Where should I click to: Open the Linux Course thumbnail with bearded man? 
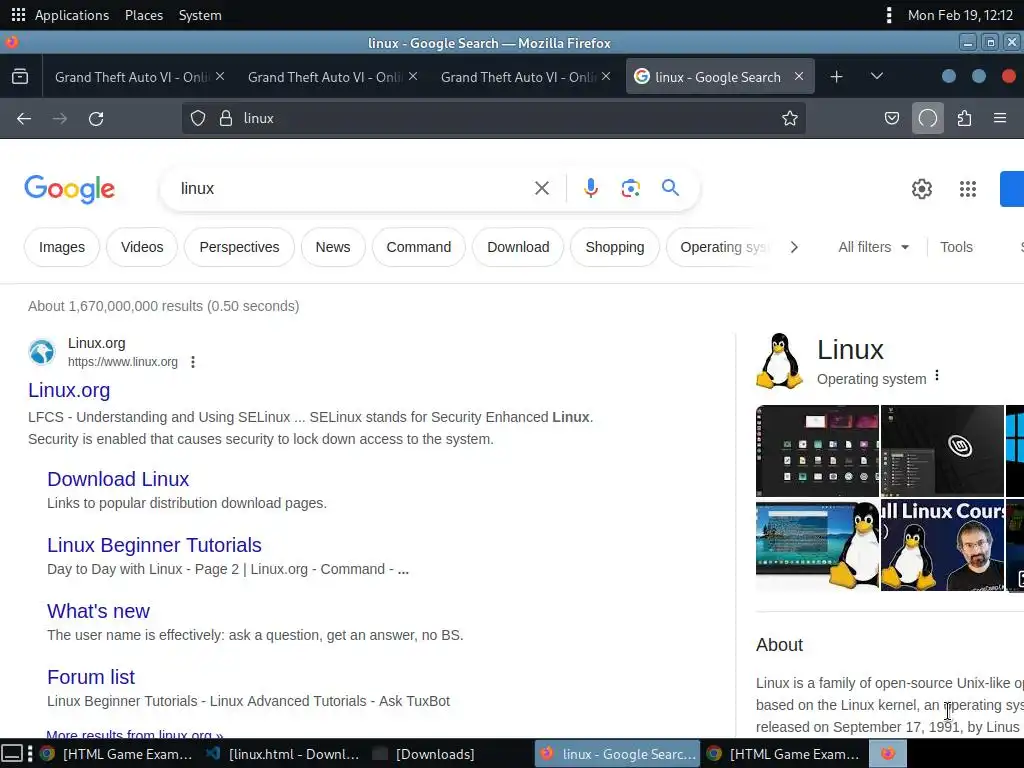coord(942,545)
